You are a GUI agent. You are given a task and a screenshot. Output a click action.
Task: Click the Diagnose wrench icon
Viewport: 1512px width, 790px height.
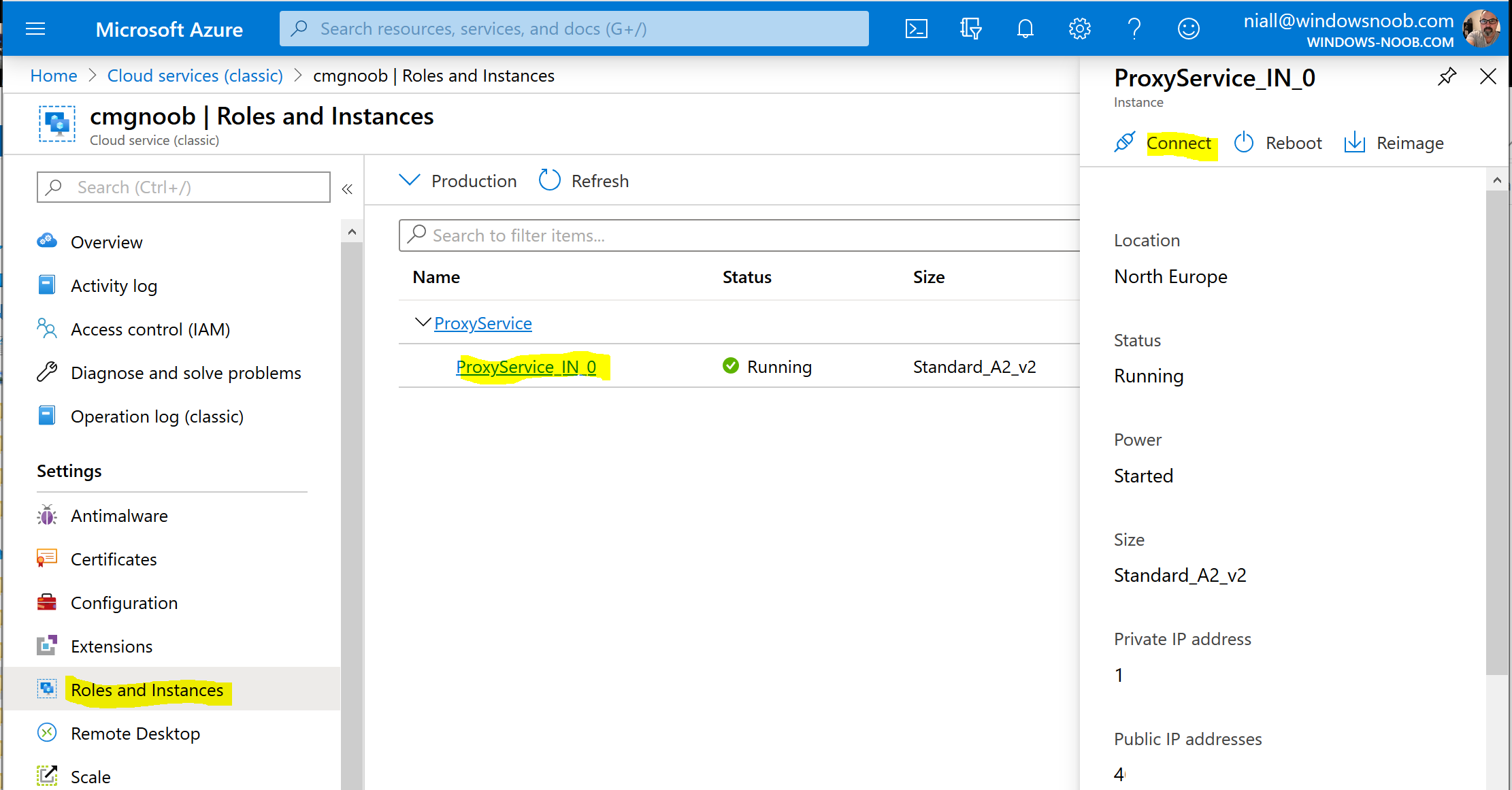pos(47,372)
